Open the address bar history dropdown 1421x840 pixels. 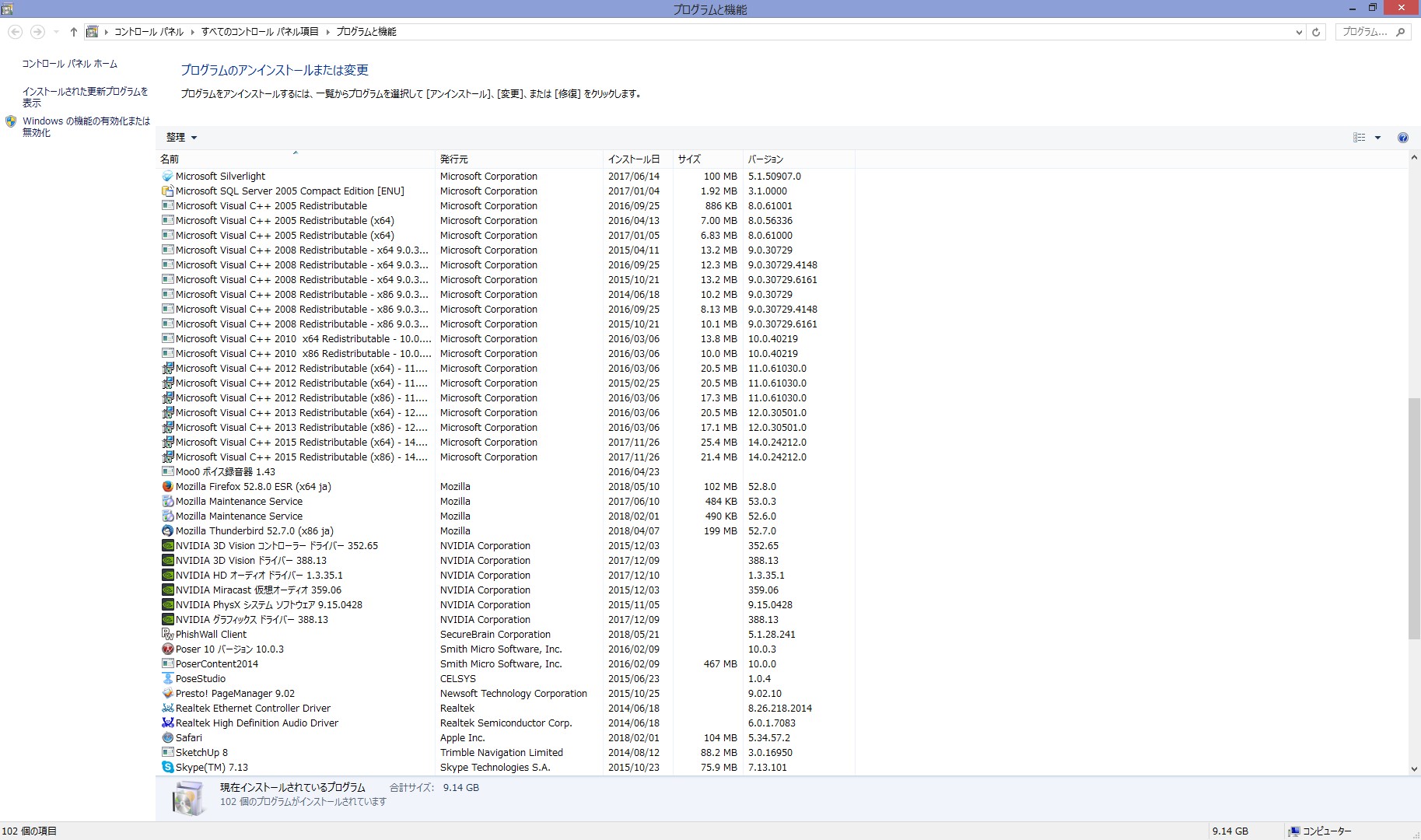(1299, 32)
